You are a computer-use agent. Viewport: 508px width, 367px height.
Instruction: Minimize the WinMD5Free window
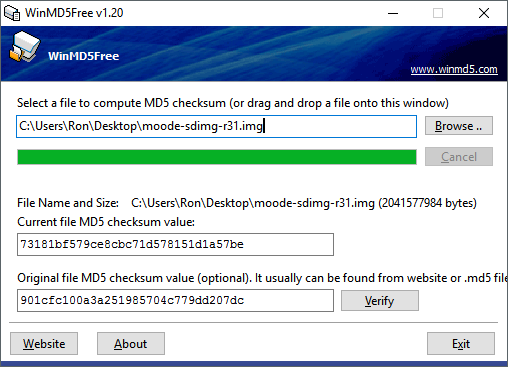pyautogui.click(x=393, y=13)
